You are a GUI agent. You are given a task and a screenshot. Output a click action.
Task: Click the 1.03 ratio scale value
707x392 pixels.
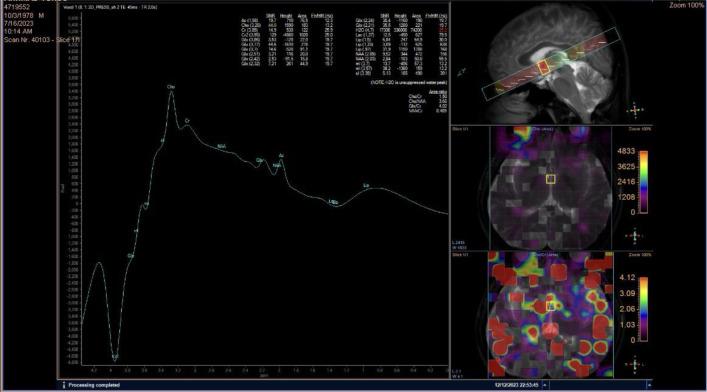pyautogui.click(x=627, y=325)
